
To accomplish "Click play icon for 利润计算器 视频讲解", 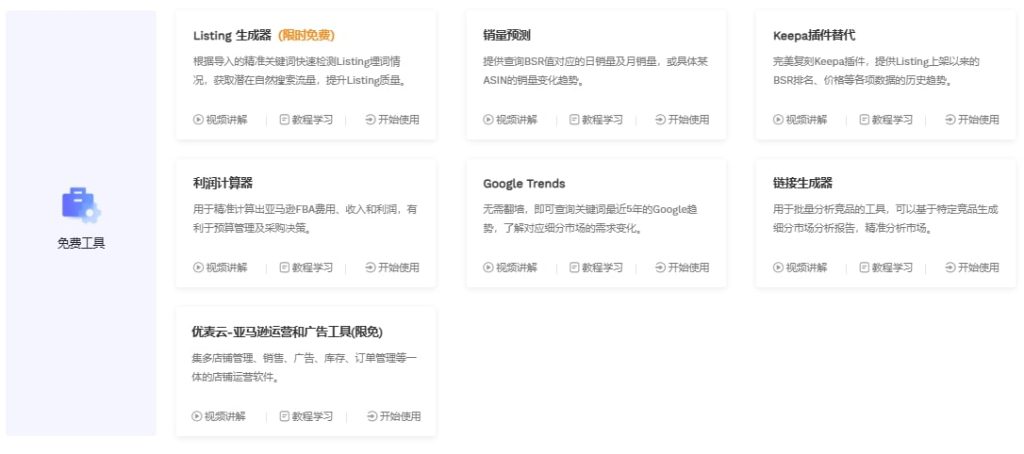I will click(198, 267).
